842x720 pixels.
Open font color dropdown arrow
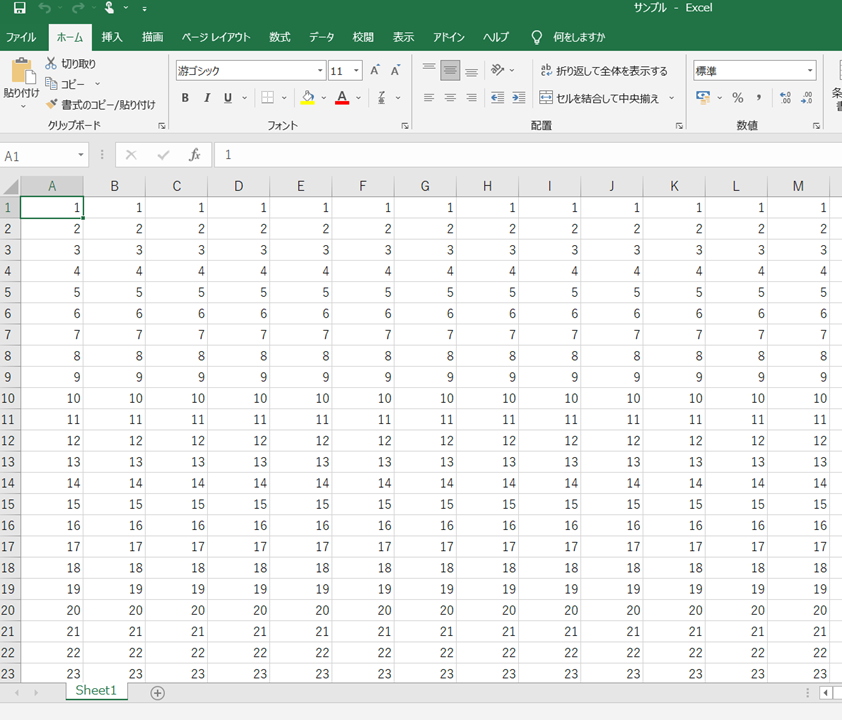pyautogui.click(x=358, y=98)
